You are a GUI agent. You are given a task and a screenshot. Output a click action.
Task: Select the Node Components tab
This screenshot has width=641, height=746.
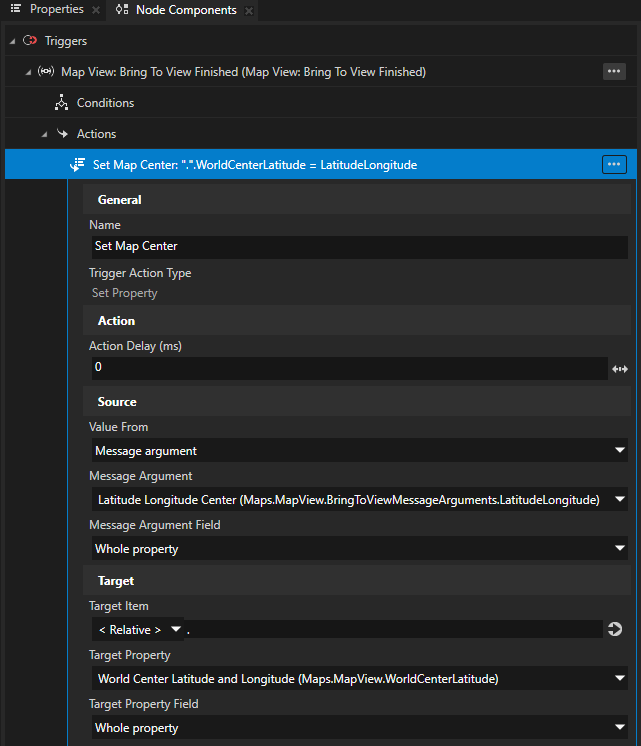175,10
